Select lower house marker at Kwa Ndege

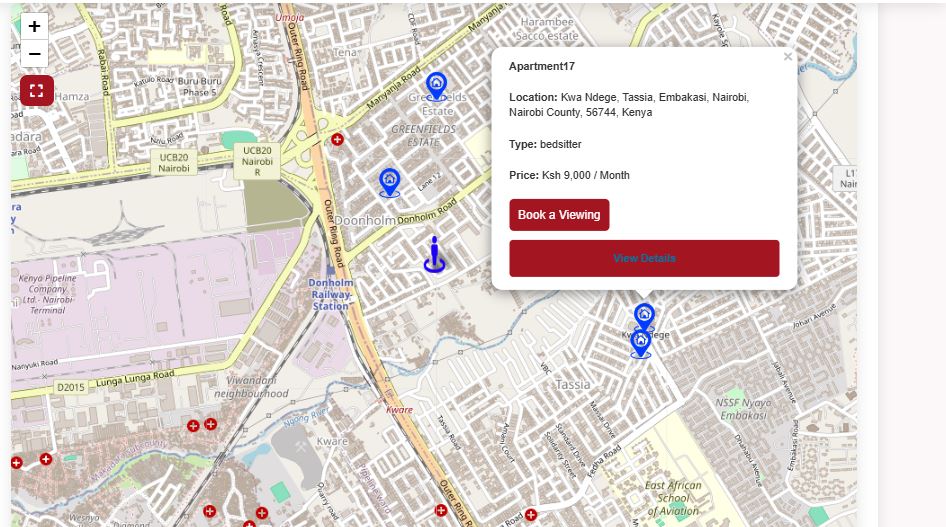tap(640, 344)
